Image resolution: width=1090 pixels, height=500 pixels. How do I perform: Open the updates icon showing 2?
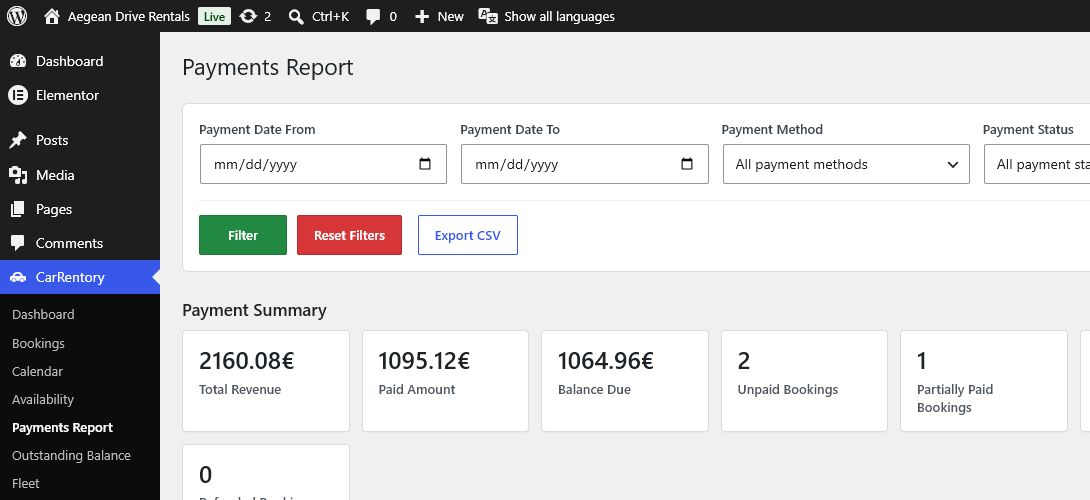(248, 16)
